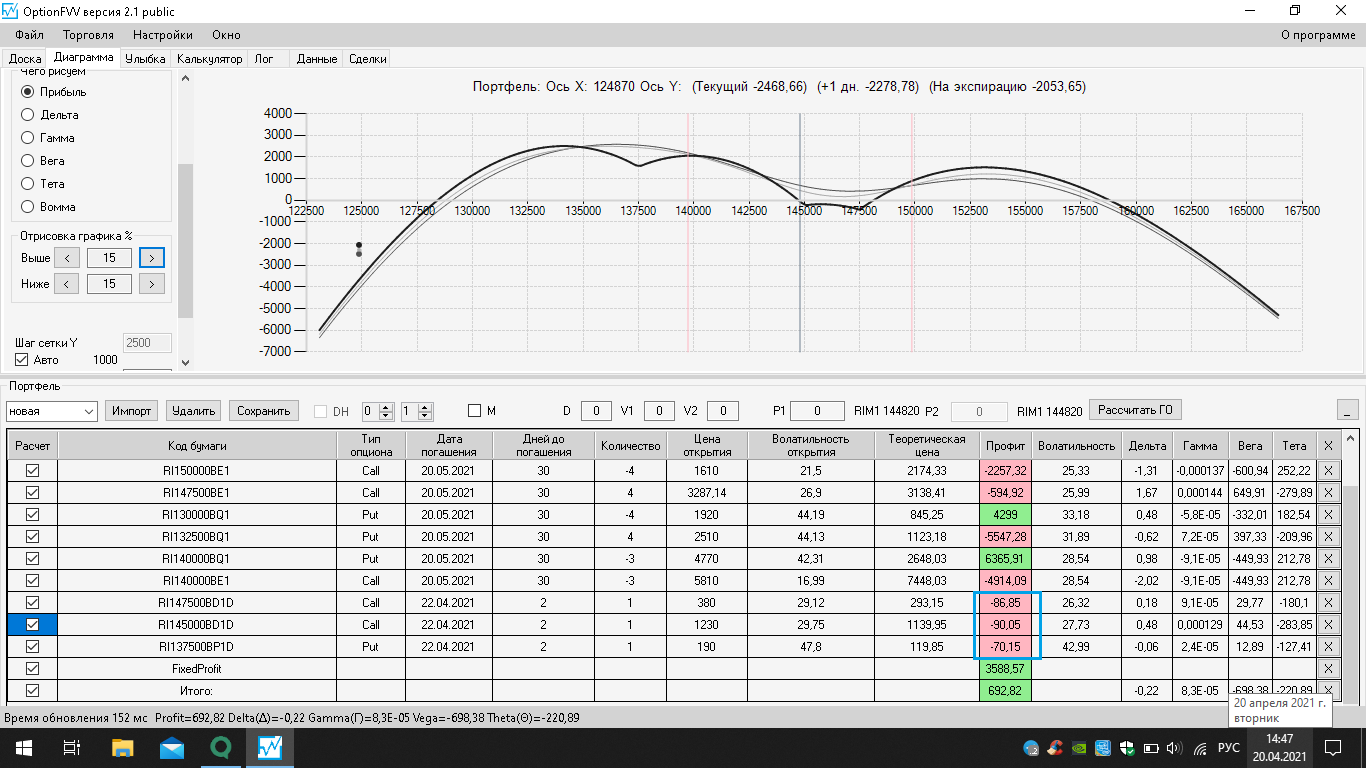Open the volume control in the tray

1175,748
